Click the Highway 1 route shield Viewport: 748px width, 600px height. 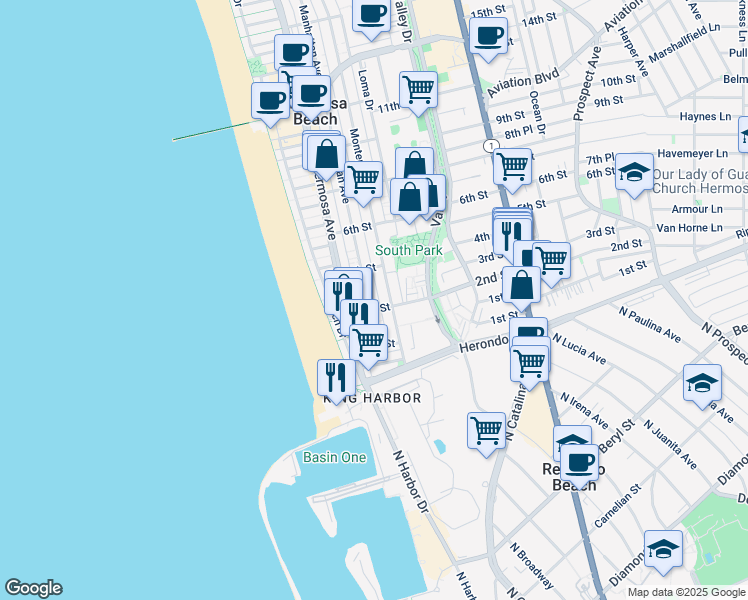(x=491, y=145)
